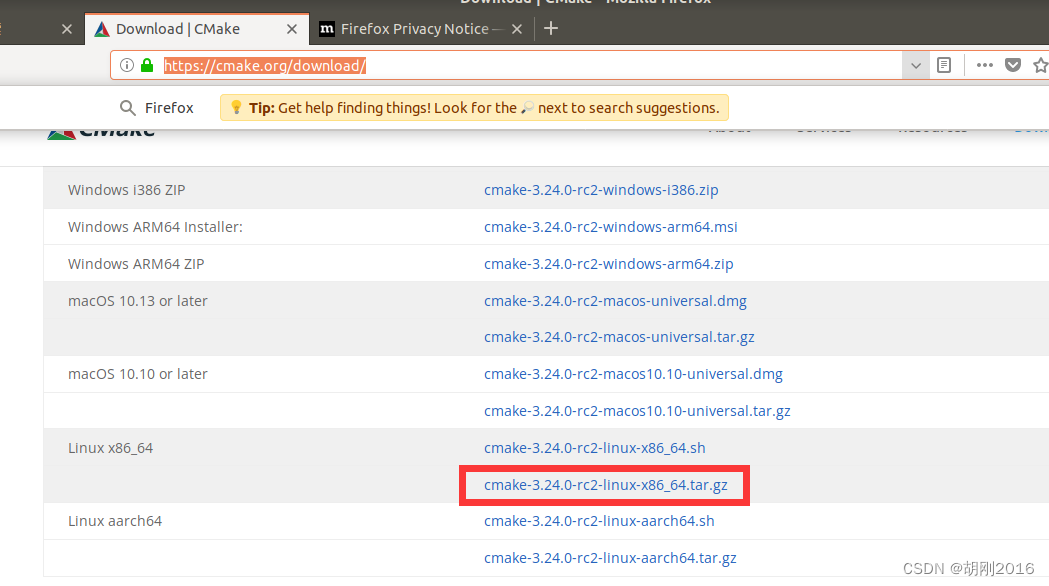Close the Download | CMake tab

[x=292, y=29]
